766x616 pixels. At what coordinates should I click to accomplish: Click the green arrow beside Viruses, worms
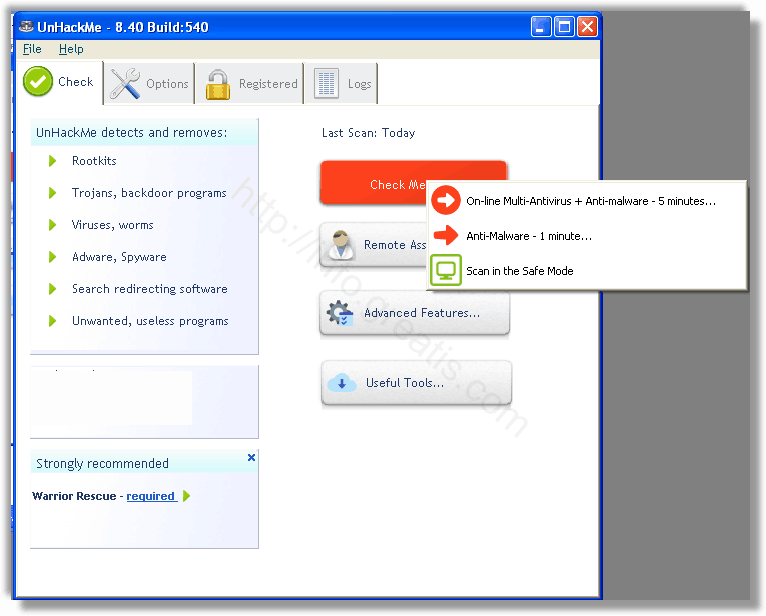tap(53, 225)
